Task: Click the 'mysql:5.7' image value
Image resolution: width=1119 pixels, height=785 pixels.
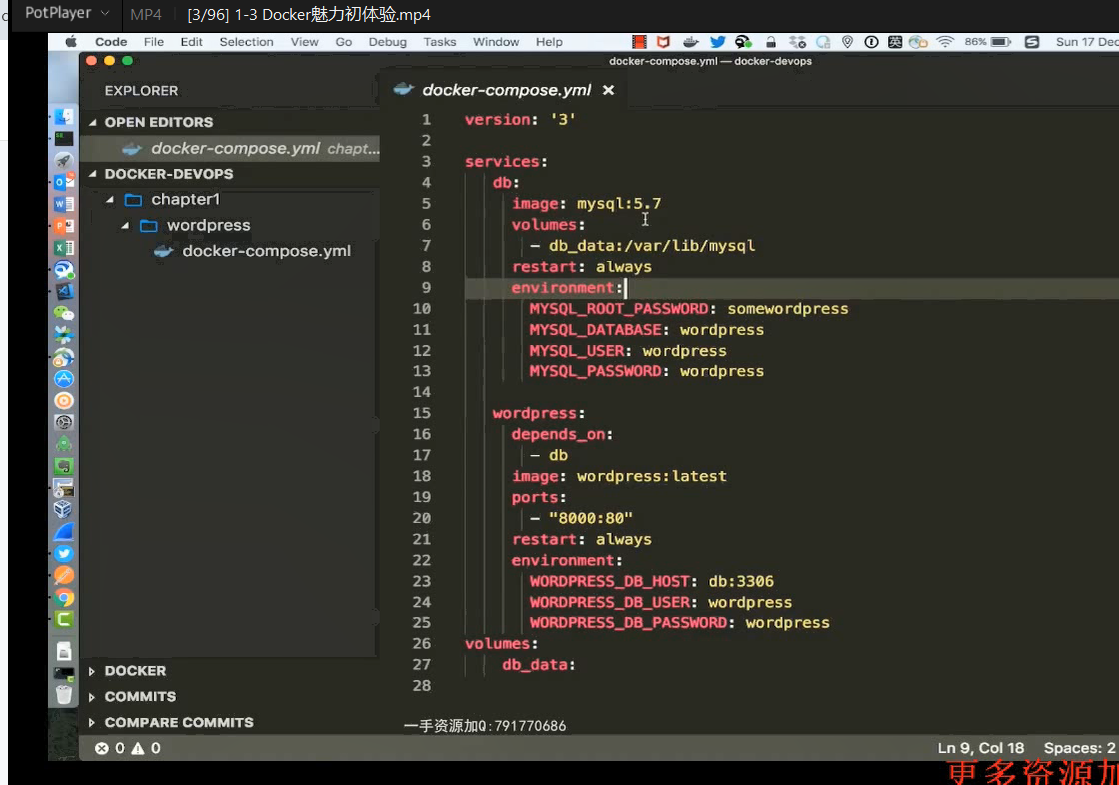Action: tap(619, 204)
